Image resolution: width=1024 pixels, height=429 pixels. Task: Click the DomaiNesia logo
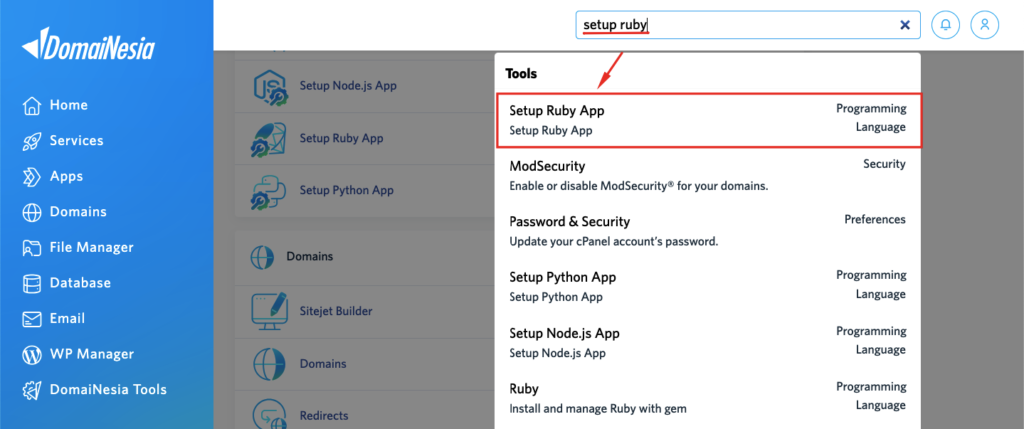coord(88,44)
